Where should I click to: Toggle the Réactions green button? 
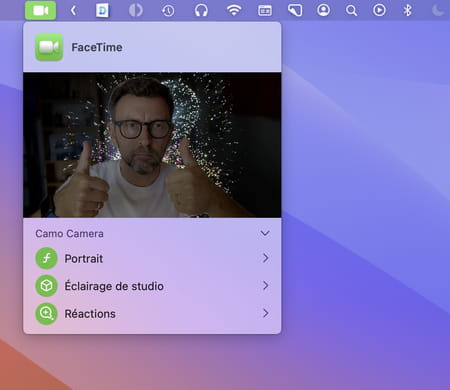[46, 314]
